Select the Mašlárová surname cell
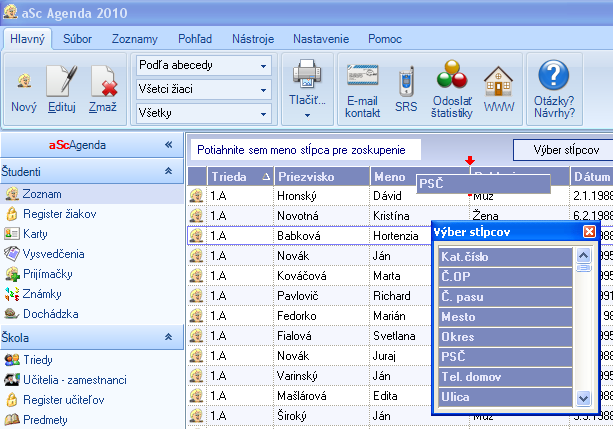This screenshot has width=613, height=429. pos(321,395)
